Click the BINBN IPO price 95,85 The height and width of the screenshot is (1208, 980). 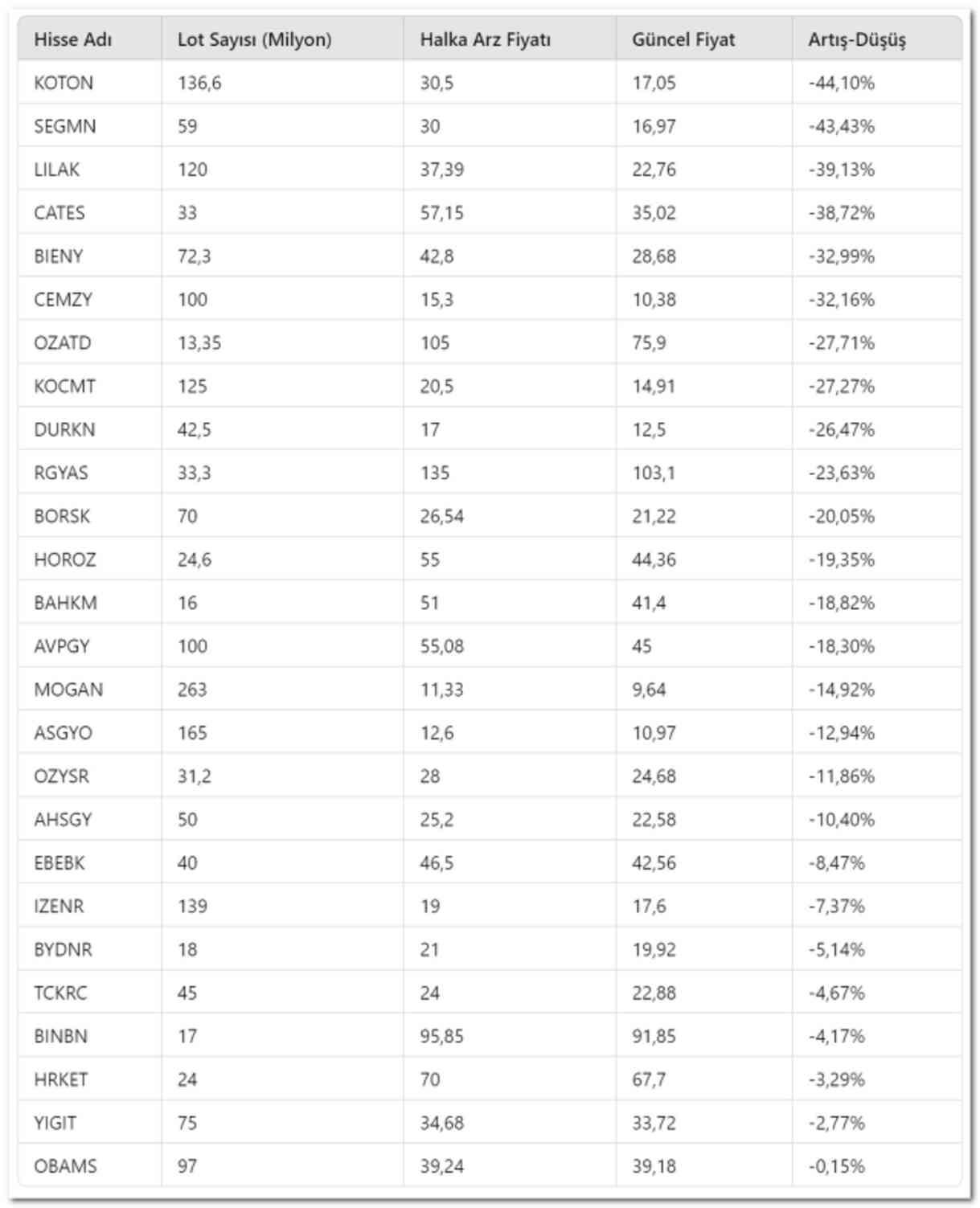tap(441, 1036)
